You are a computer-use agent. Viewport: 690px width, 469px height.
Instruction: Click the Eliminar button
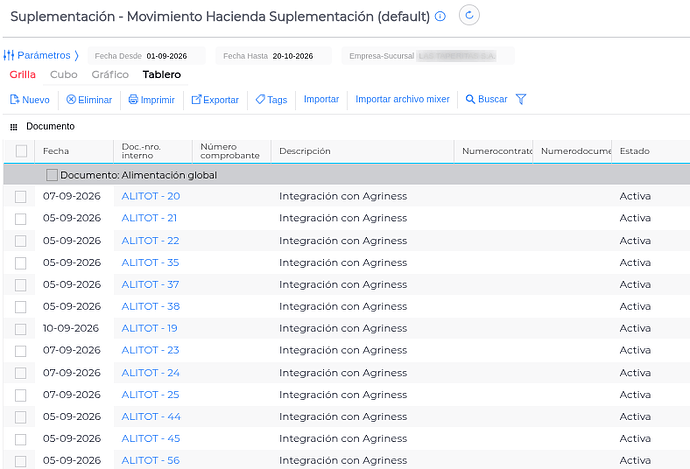[x=89, y=100]
